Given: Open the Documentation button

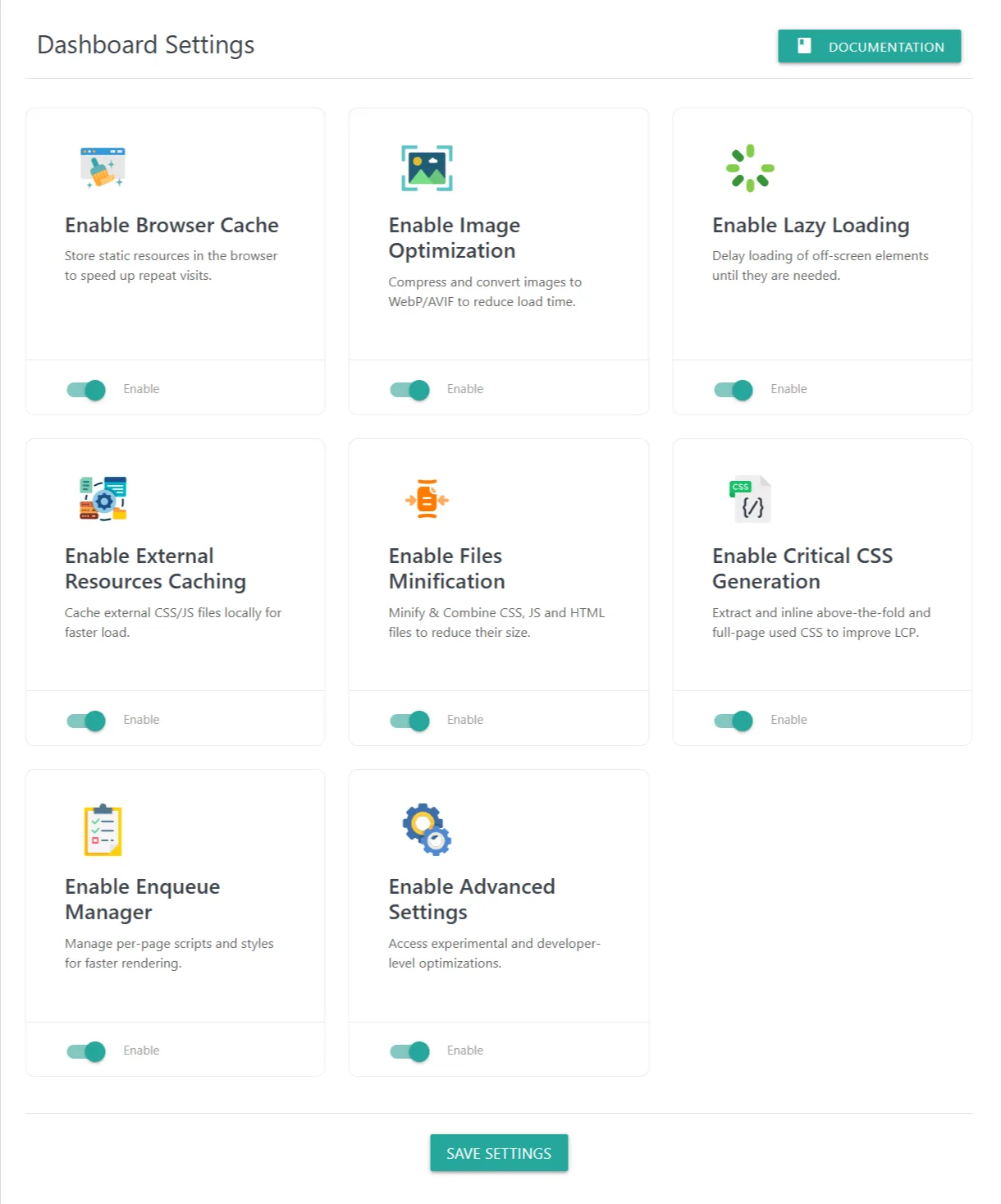Looking at the screenshot, I should pyautogui.click(x=869, y=46).
